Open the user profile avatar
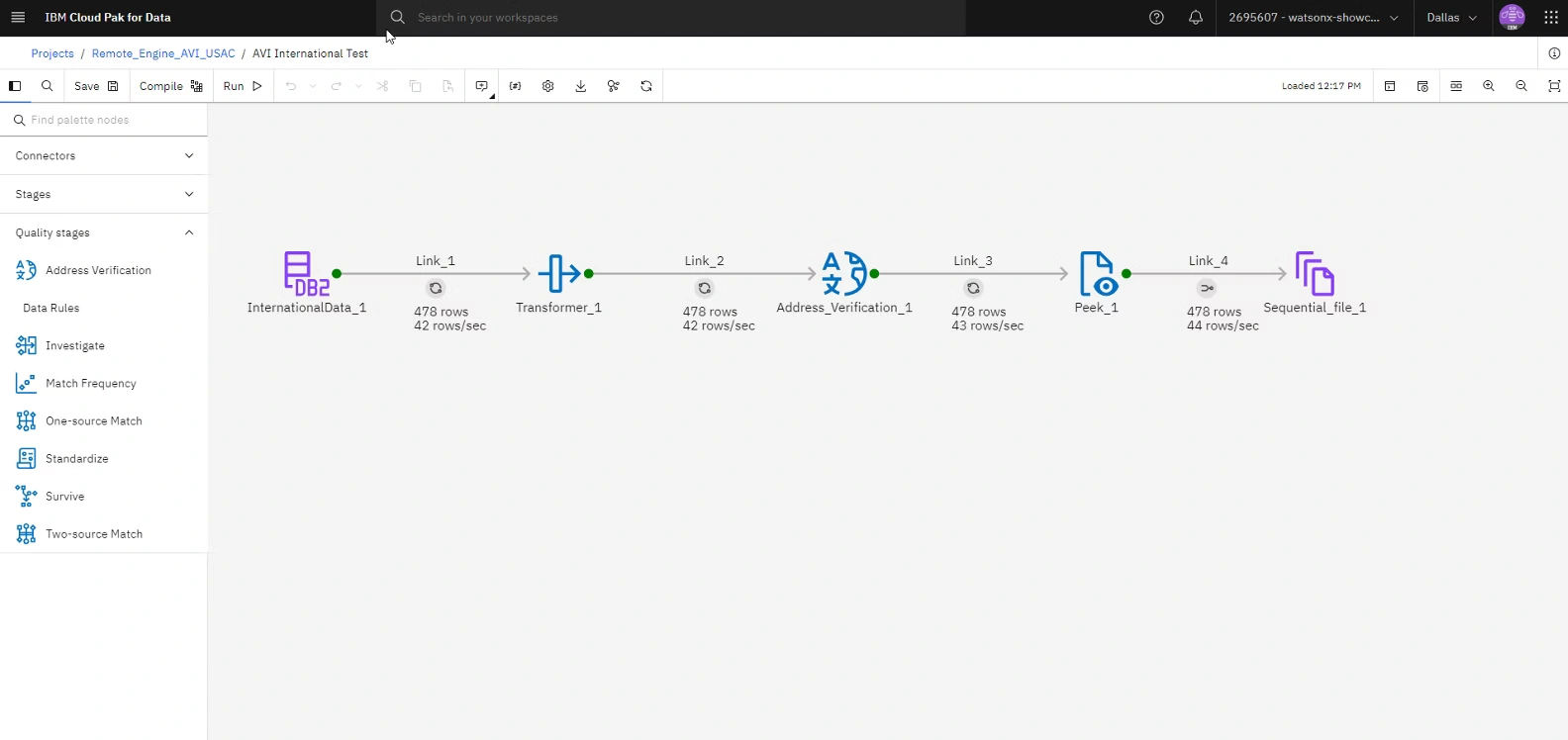Image resolution: width=1568 pixels, height=740 pixels. pos(1512,17)
